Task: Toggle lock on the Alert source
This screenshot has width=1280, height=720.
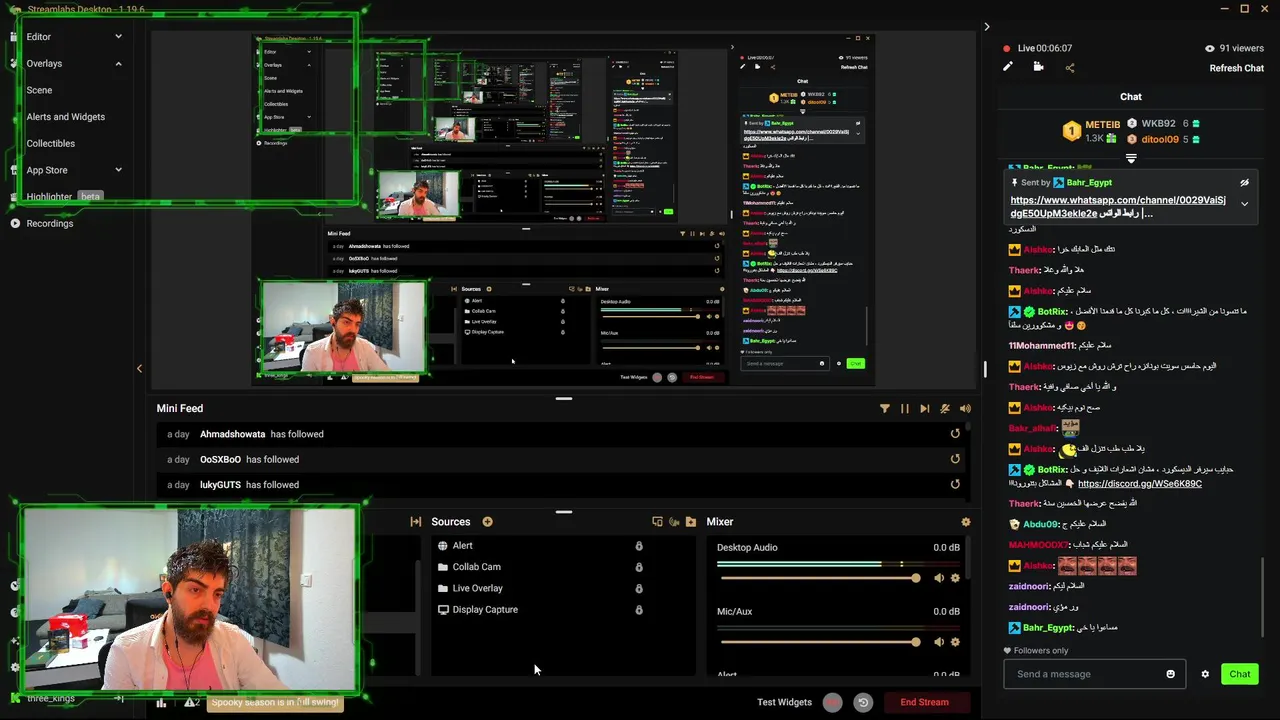Action: click(639, 546)
